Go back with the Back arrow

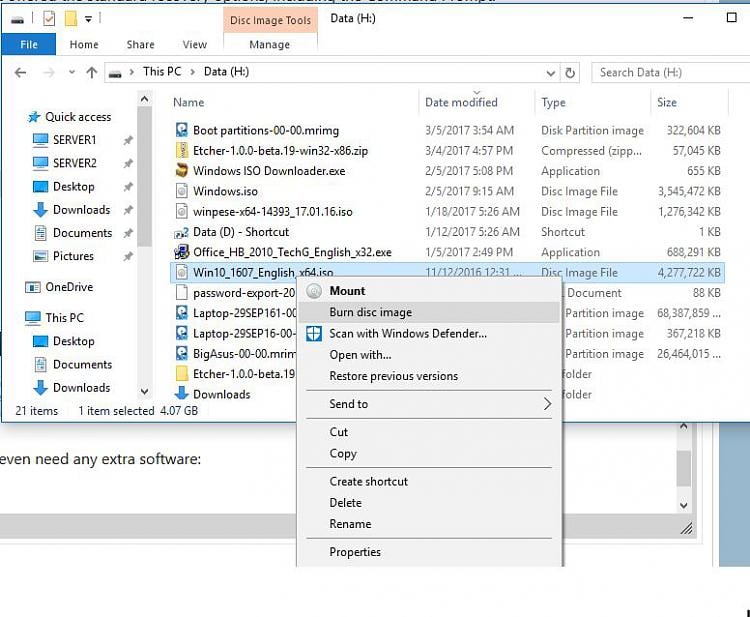click(x=21, y=73)
